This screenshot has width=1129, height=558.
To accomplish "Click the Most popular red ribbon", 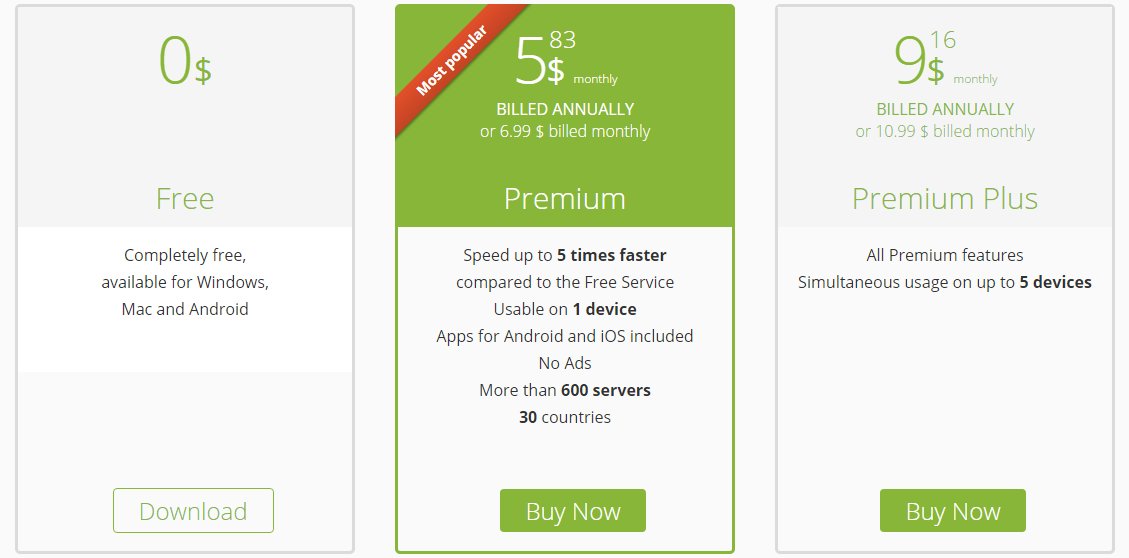I will tap(452, 61).
